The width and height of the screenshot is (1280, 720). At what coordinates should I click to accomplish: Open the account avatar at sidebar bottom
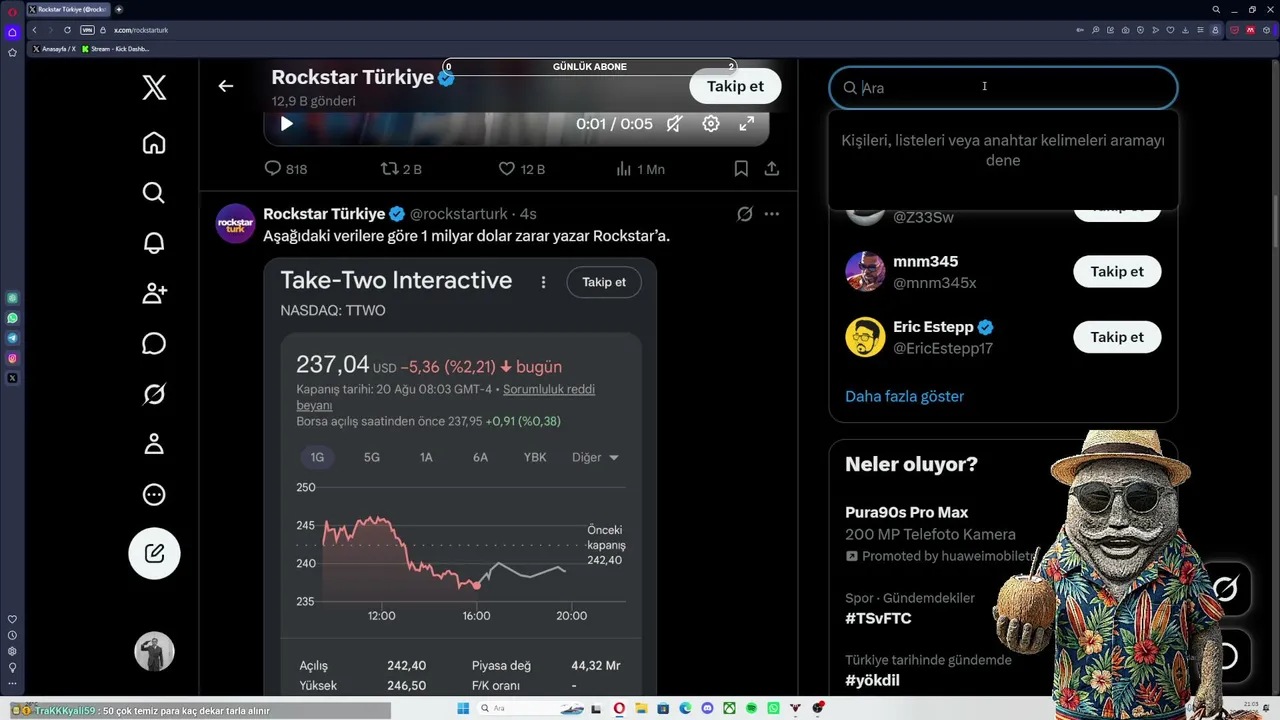click(154, 652)
